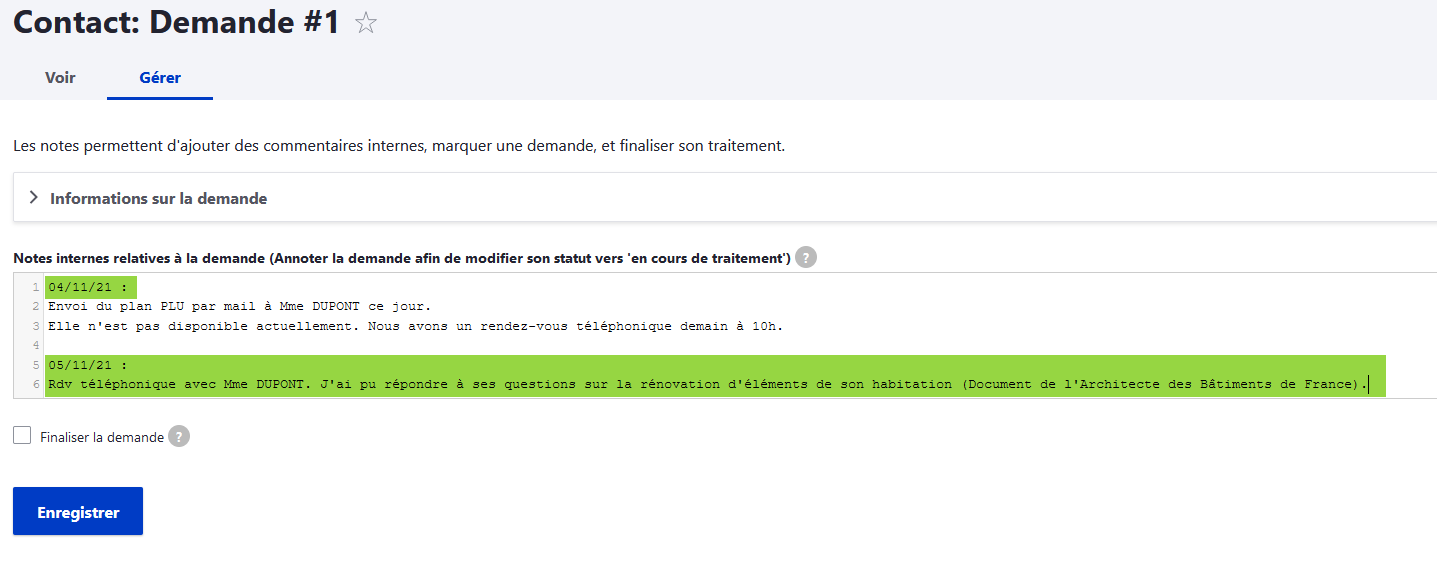Expand the Informations sur la demande section title

(158, 198)
